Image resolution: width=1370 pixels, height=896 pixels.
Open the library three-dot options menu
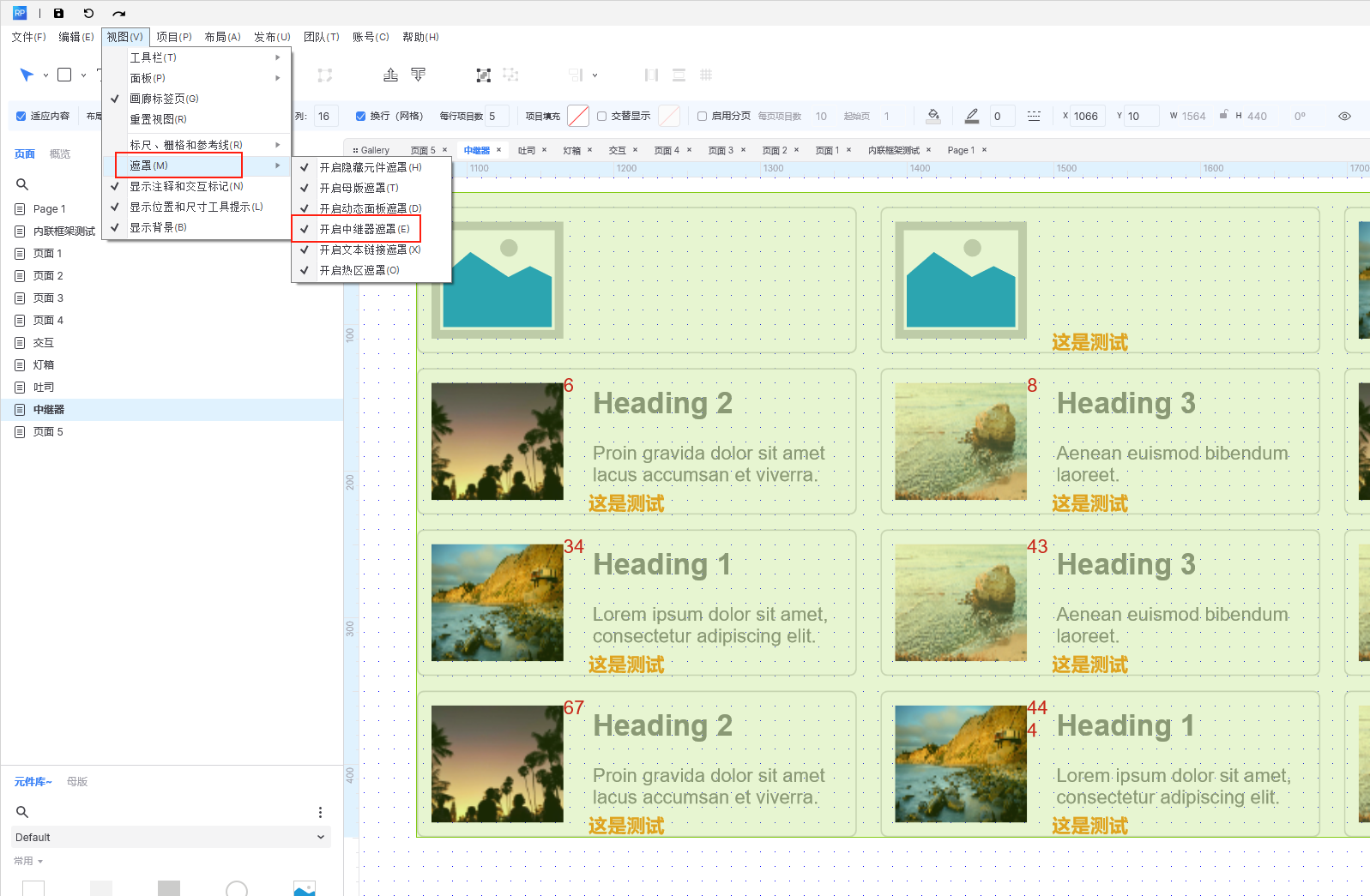pyautogui.click(x=320, y=812)
